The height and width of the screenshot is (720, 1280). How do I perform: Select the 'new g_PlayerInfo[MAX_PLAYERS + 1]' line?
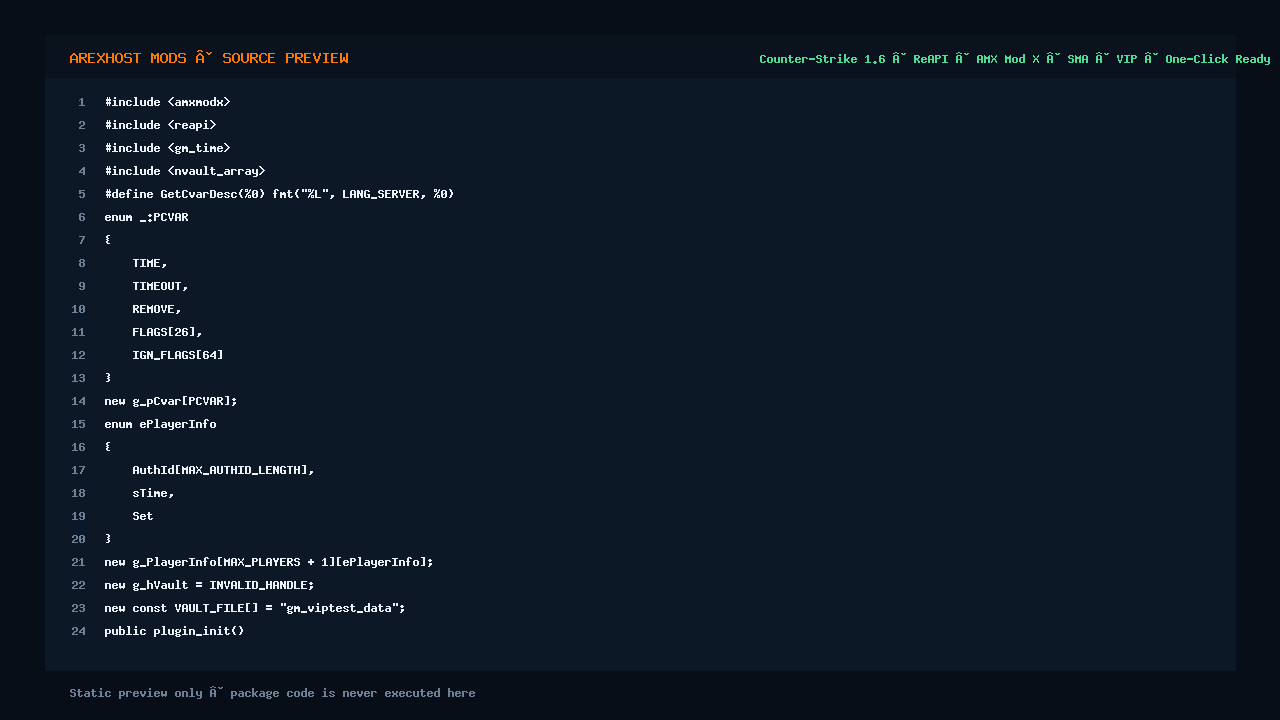[269, 562]
